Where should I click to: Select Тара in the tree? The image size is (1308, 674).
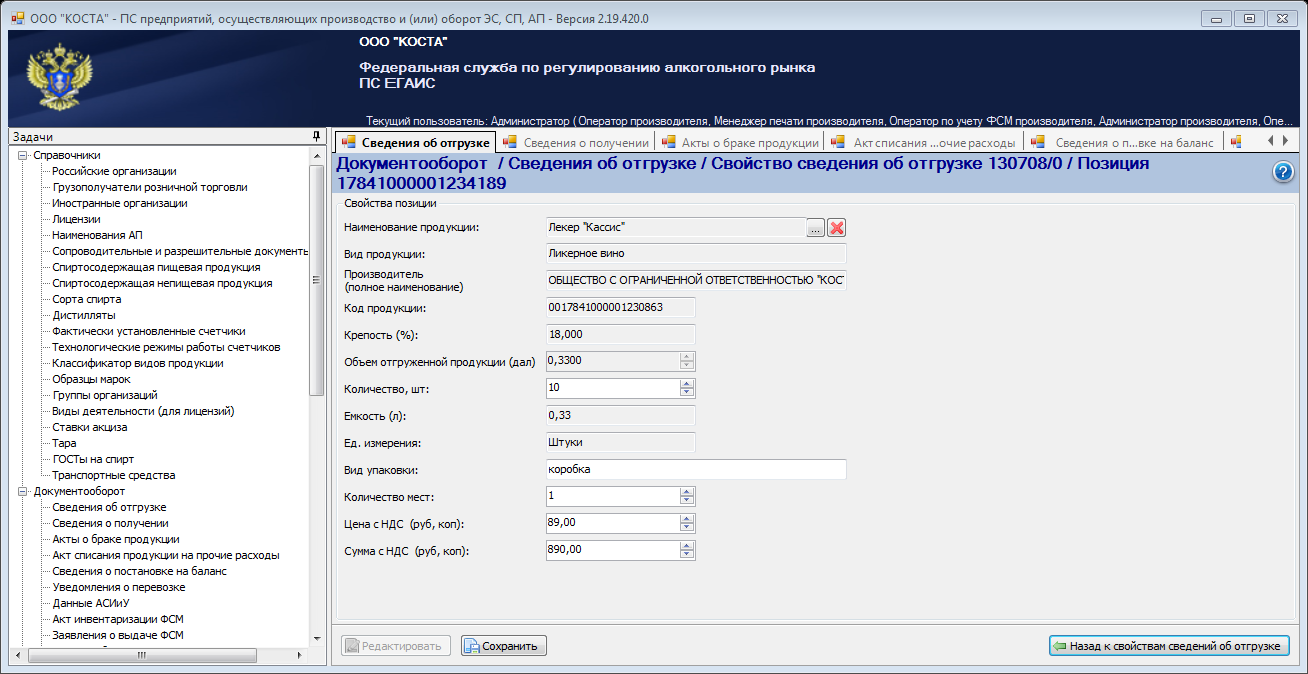pyautogui.click(x=64, y=443)
